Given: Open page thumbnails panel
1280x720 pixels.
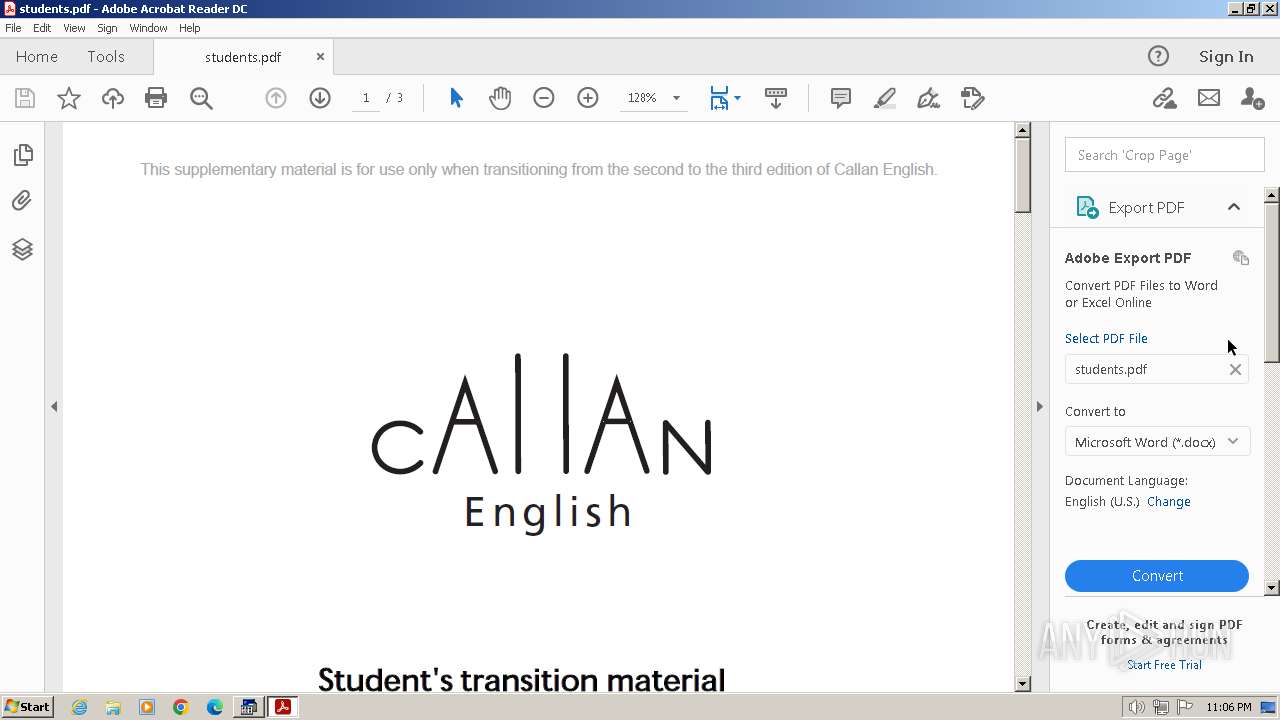Looking at the screenshot, I should (23, 155).
